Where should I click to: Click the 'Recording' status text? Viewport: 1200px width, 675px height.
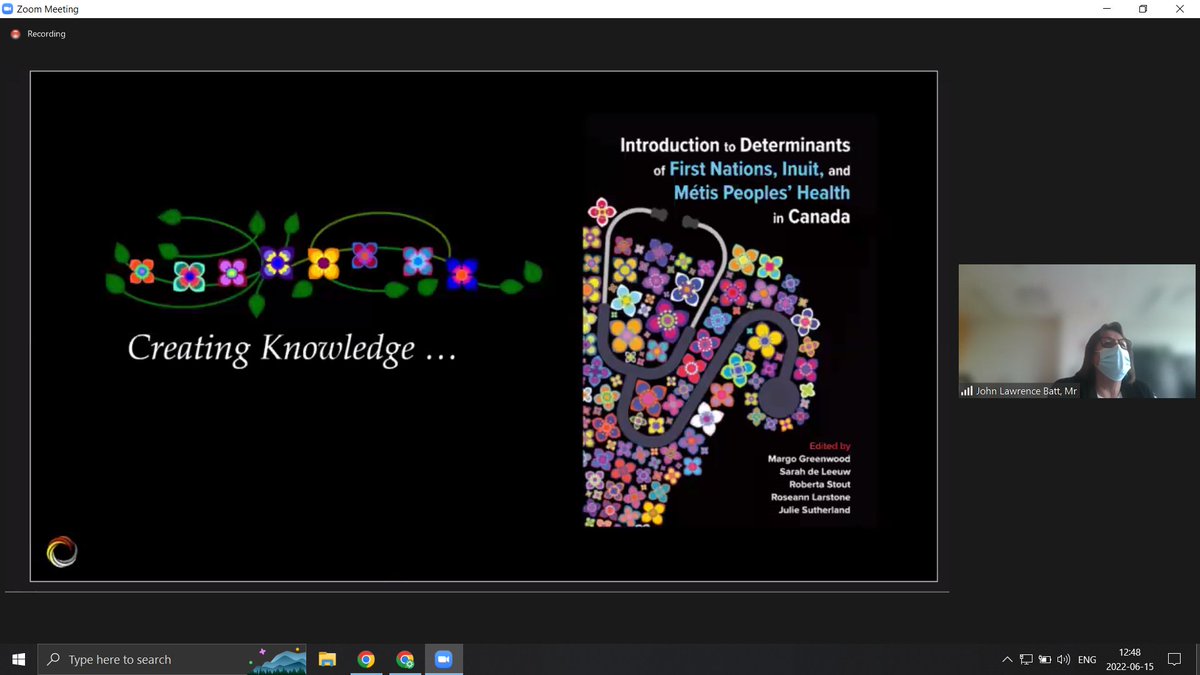(46, 34)
